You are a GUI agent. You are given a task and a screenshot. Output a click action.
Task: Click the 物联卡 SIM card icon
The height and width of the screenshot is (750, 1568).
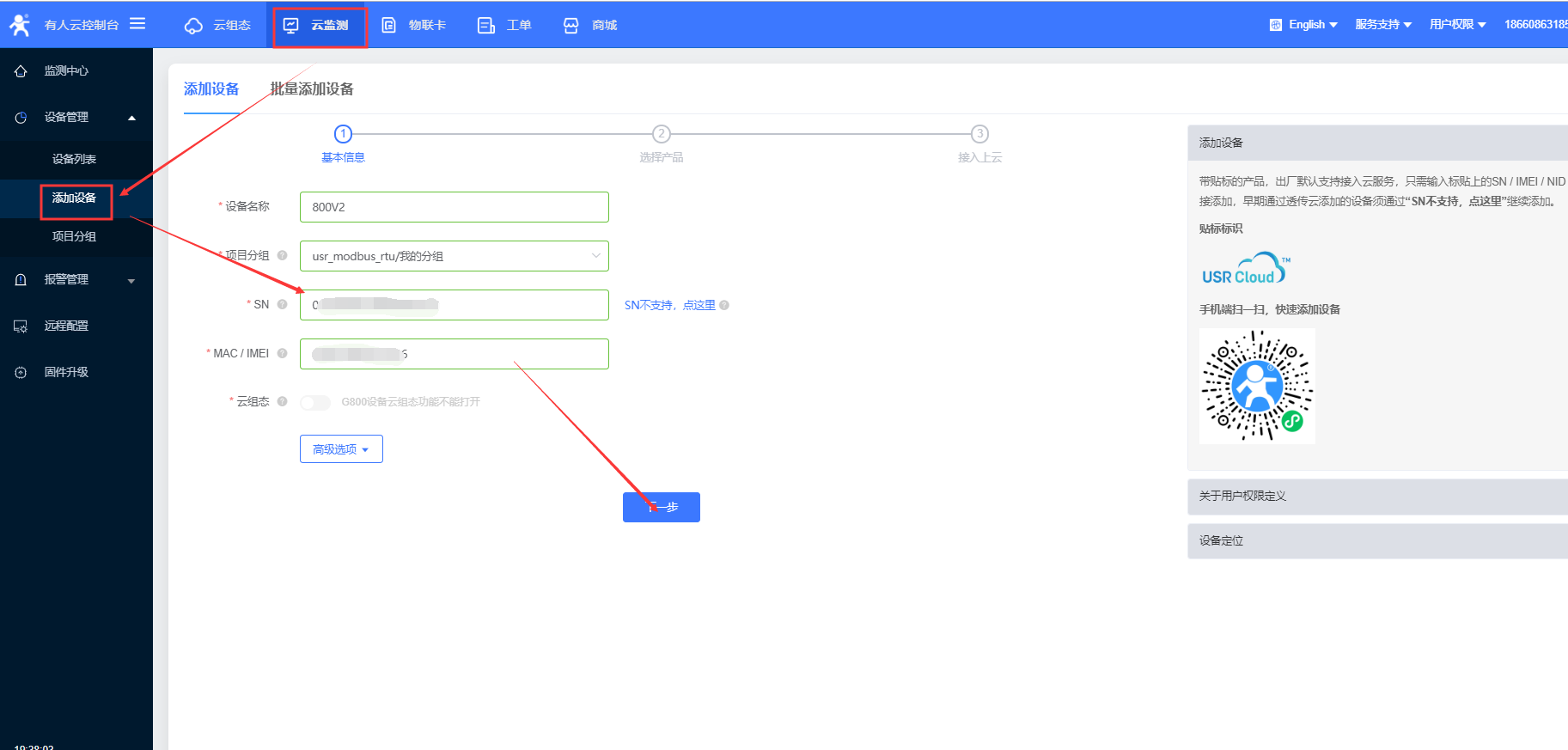pos(389,26)
